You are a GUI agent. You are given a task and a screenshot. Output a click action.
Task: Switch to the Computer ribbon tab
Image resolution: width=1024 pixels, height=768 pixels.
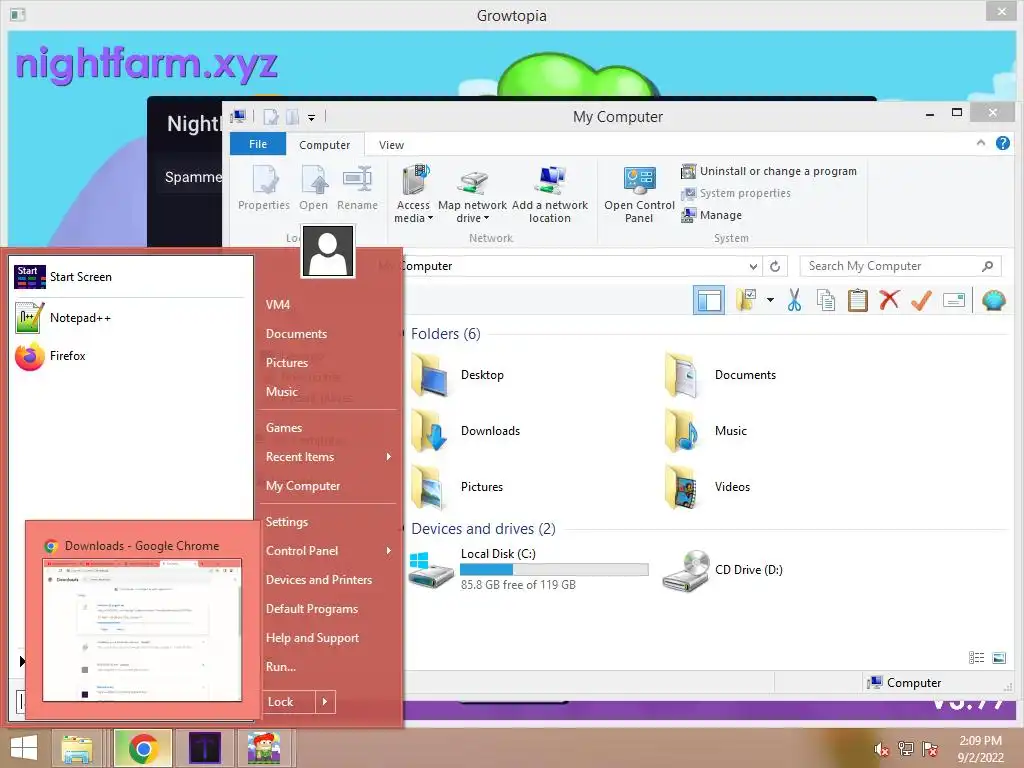(x=325, y=144)
